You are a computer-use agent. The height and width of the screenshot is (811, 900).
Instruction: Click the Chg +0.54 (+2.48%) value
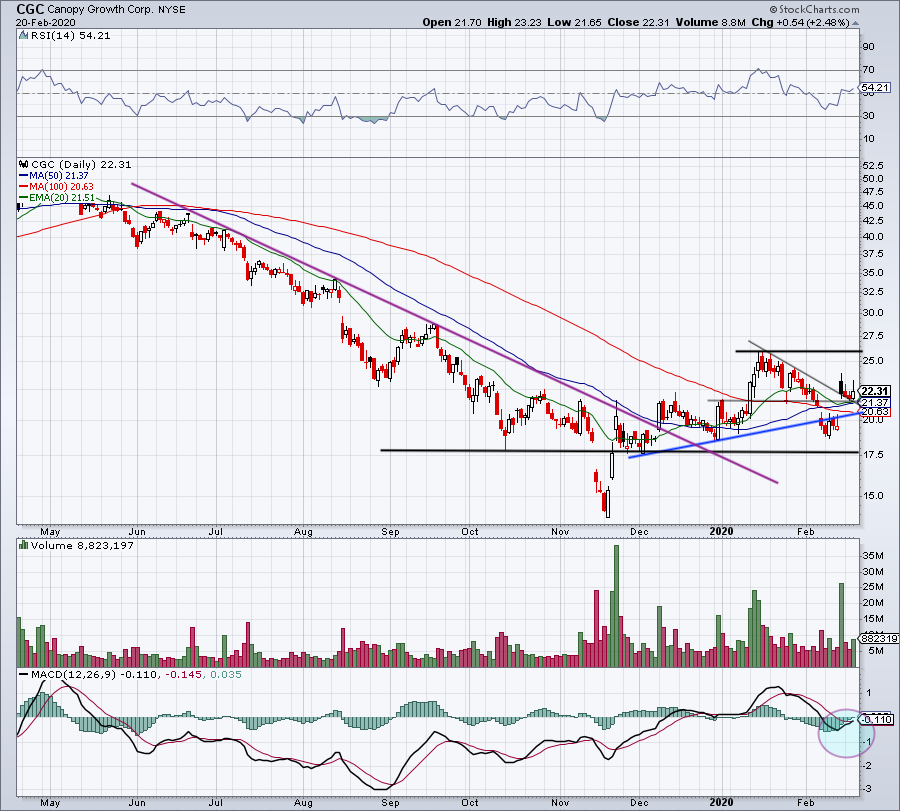coord(800,22)
